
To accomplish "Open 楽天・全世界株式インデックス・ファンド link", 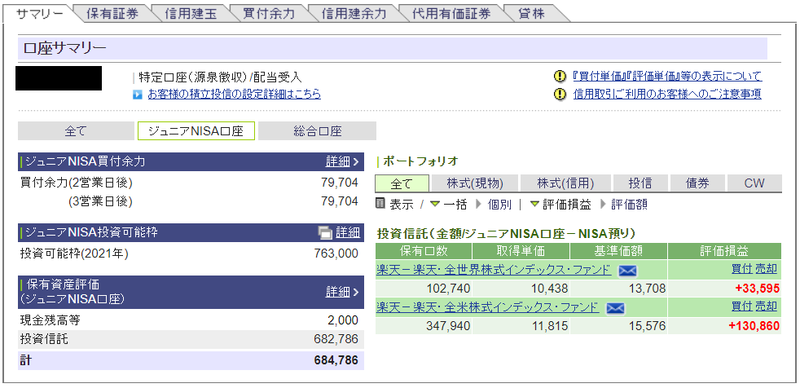I will (x=493, y=270).
